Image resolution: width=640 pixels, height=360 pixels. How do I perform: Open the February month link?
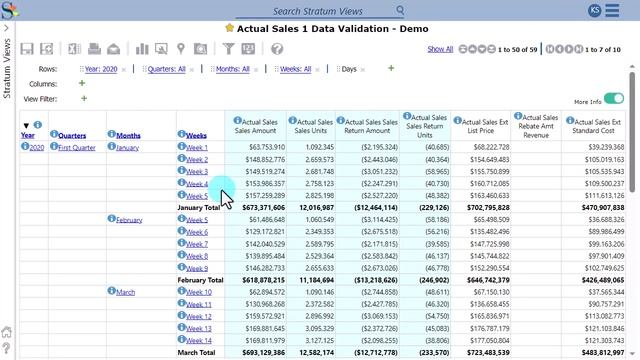[129, 220]
